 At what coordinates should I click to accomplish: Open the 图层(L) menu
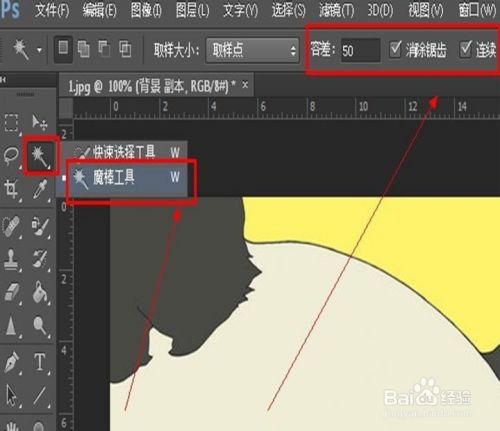[192, 11]
